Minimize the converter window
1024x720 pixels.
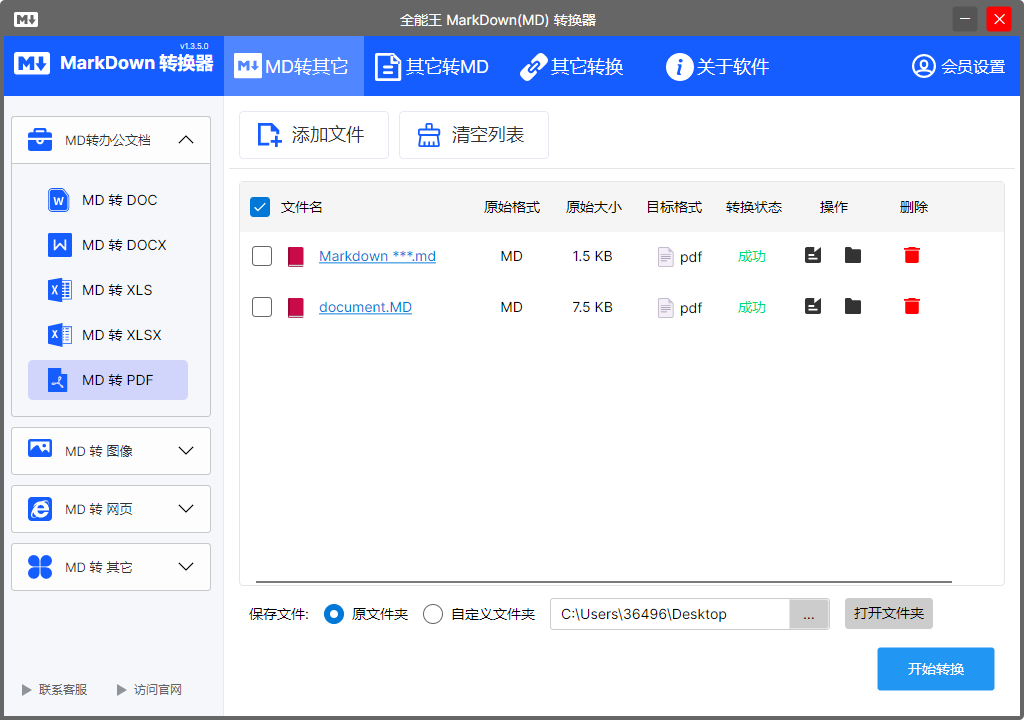tap(965, 19)
